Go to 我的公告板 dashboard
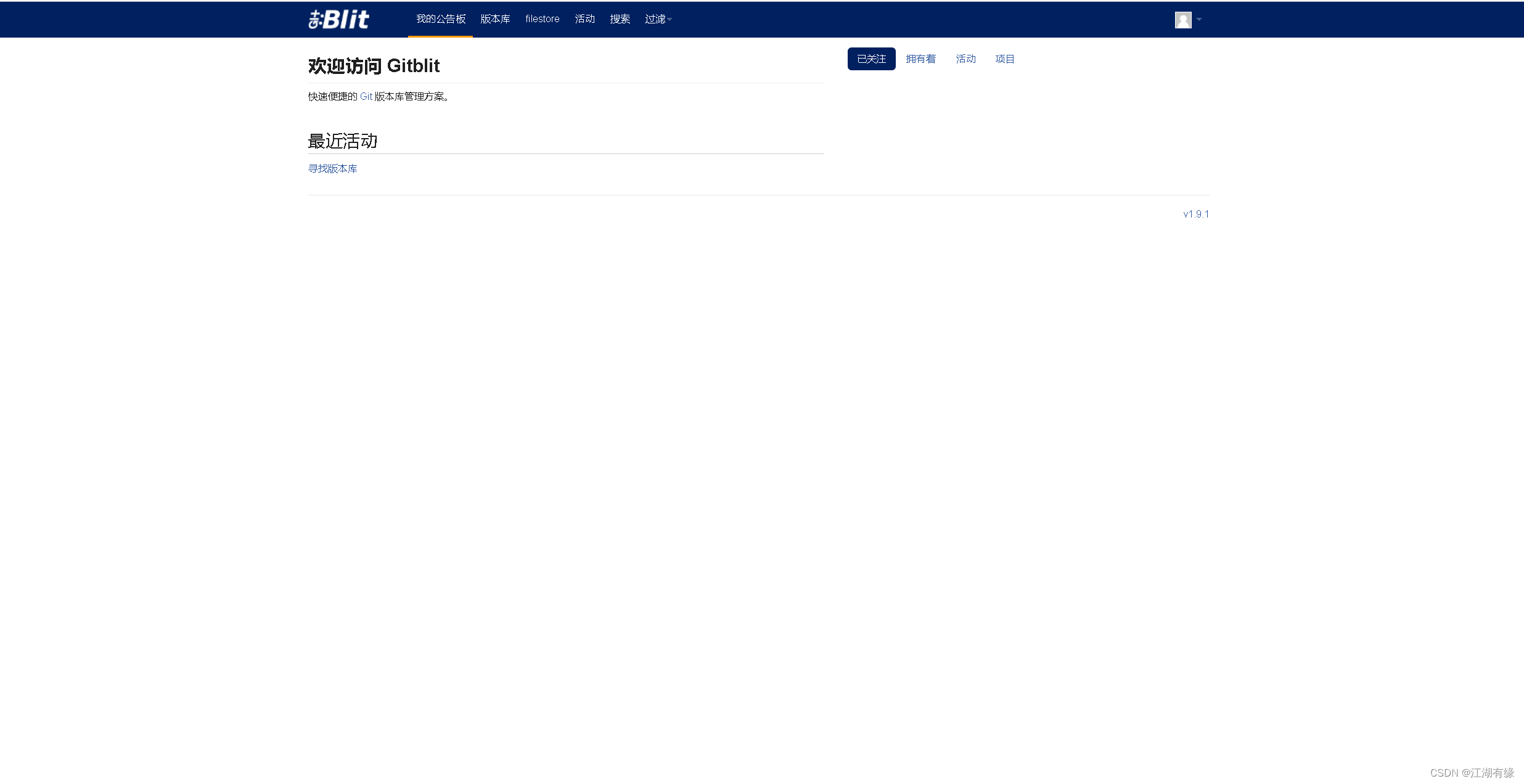The height and width of the screenshot is (784, 1524). point(441,19)
